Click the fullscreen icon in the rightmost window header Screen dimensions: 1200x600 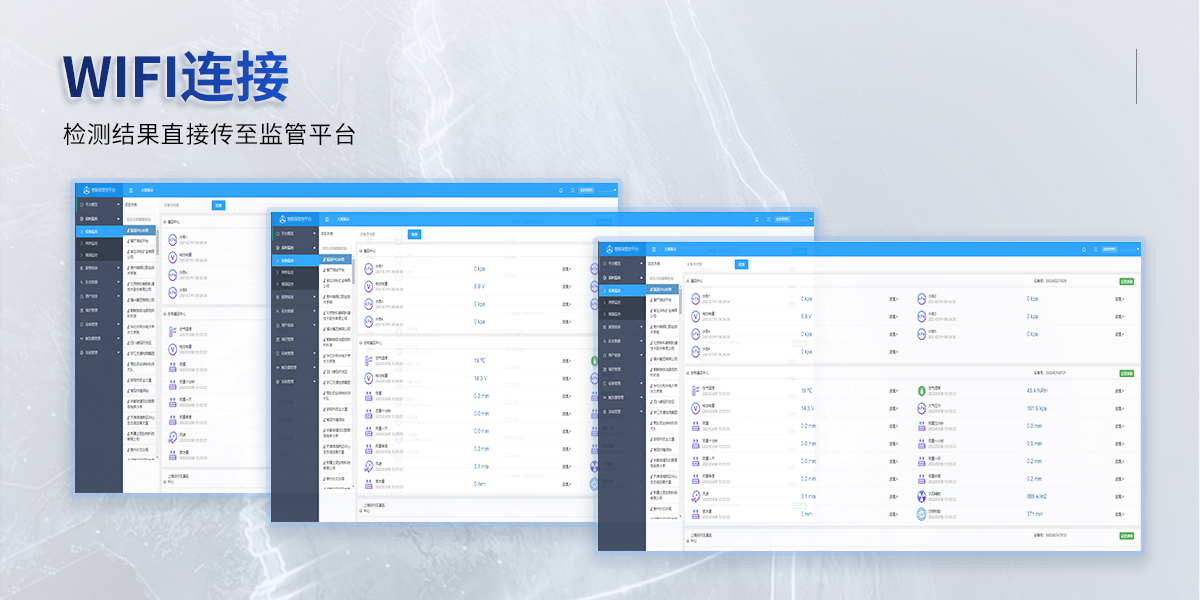tap(1097, 248)
